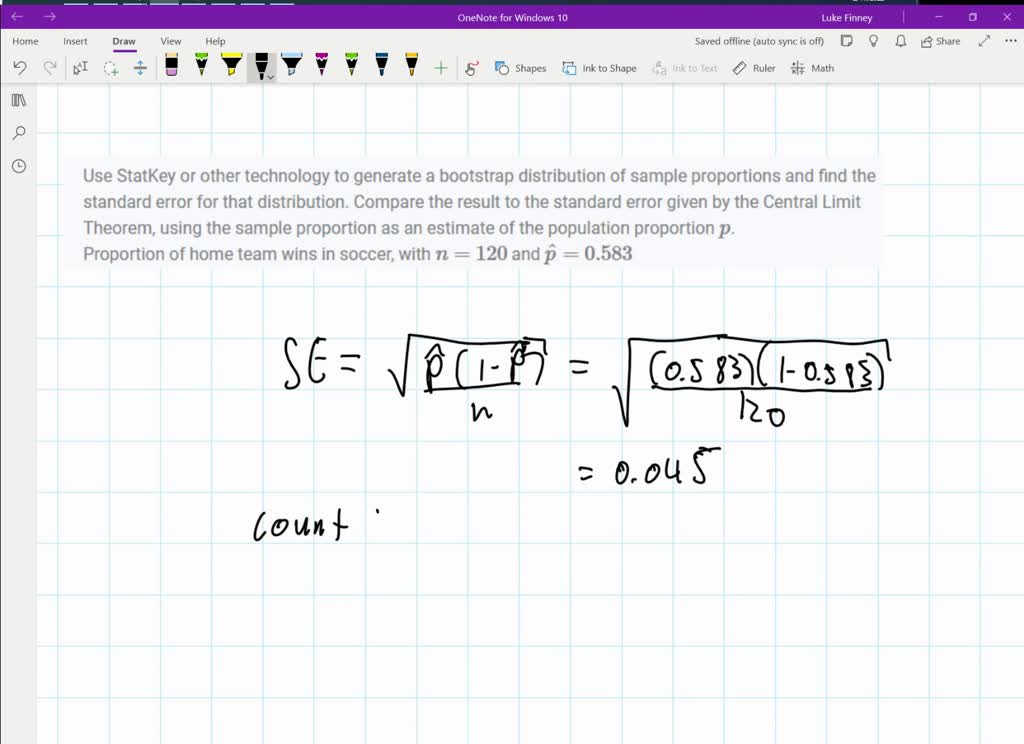Activate the Ruler tool
The height and width of the screenshot is (744, 1024).
[x=753, y=67]
